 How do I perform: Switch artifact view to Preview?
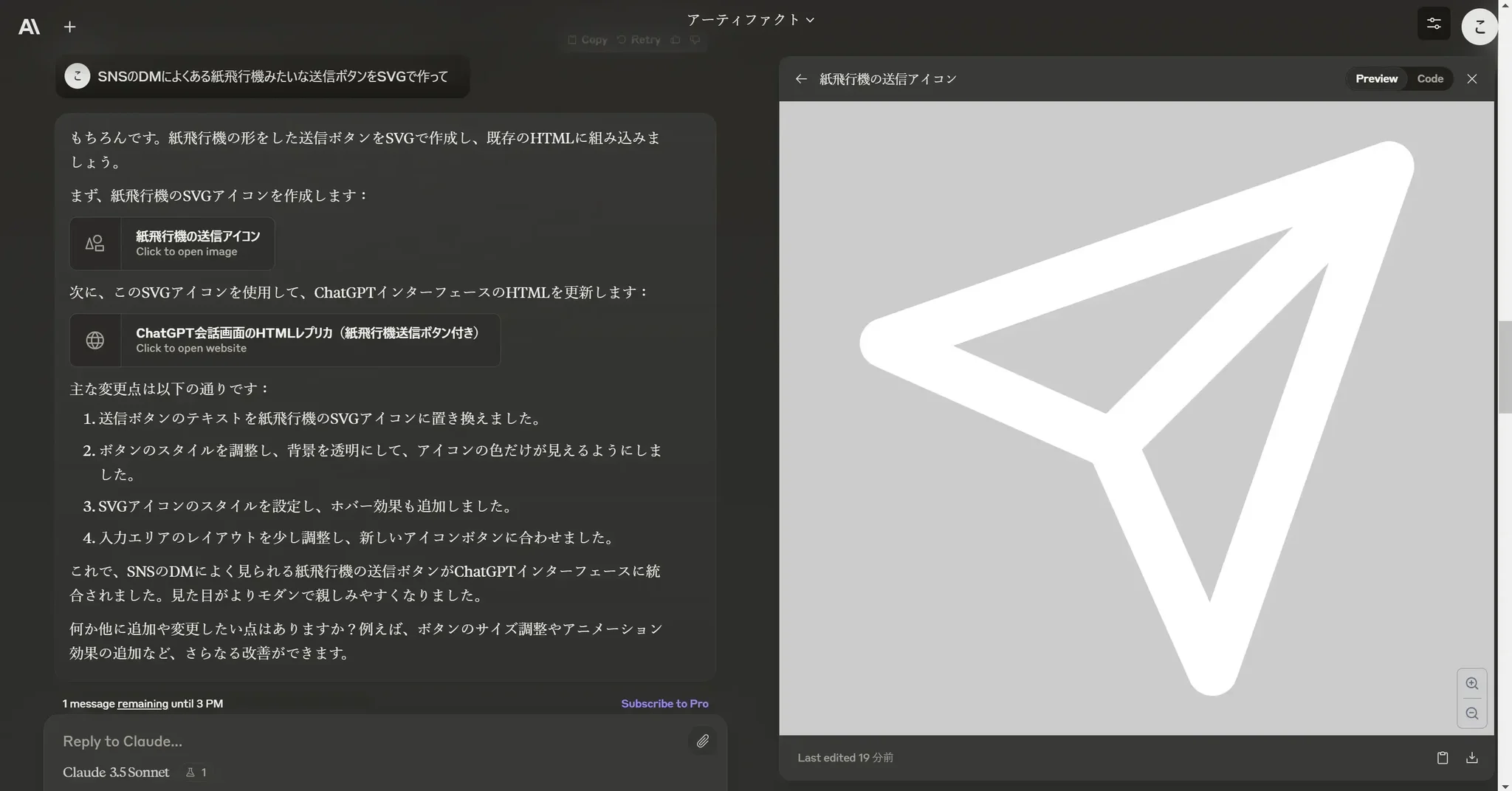click(1376, 79)
